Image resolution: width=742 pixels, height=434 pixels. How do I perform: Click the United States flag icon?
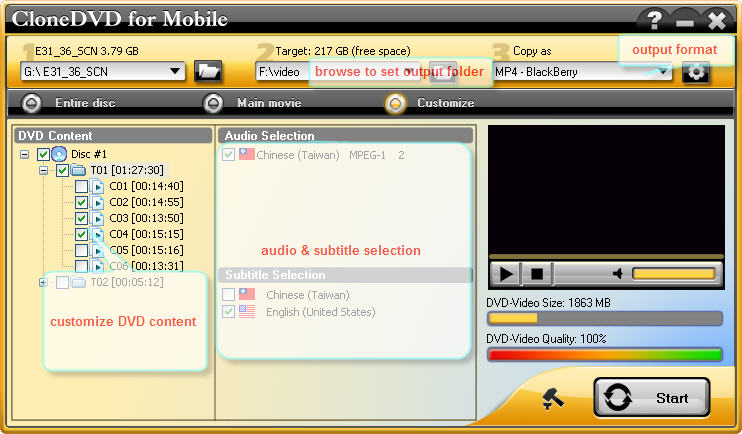(247, 311)
